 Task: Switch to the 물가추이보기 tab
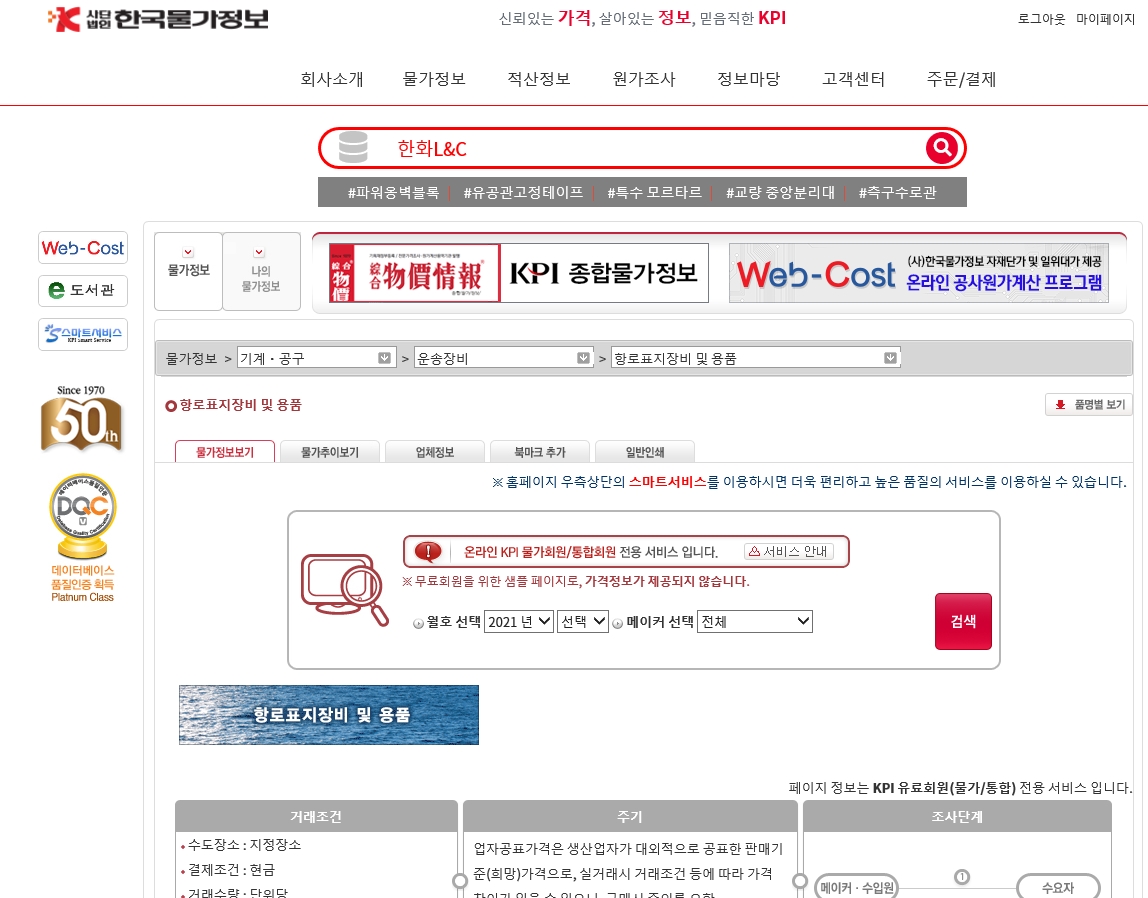(x=330, y=452)
